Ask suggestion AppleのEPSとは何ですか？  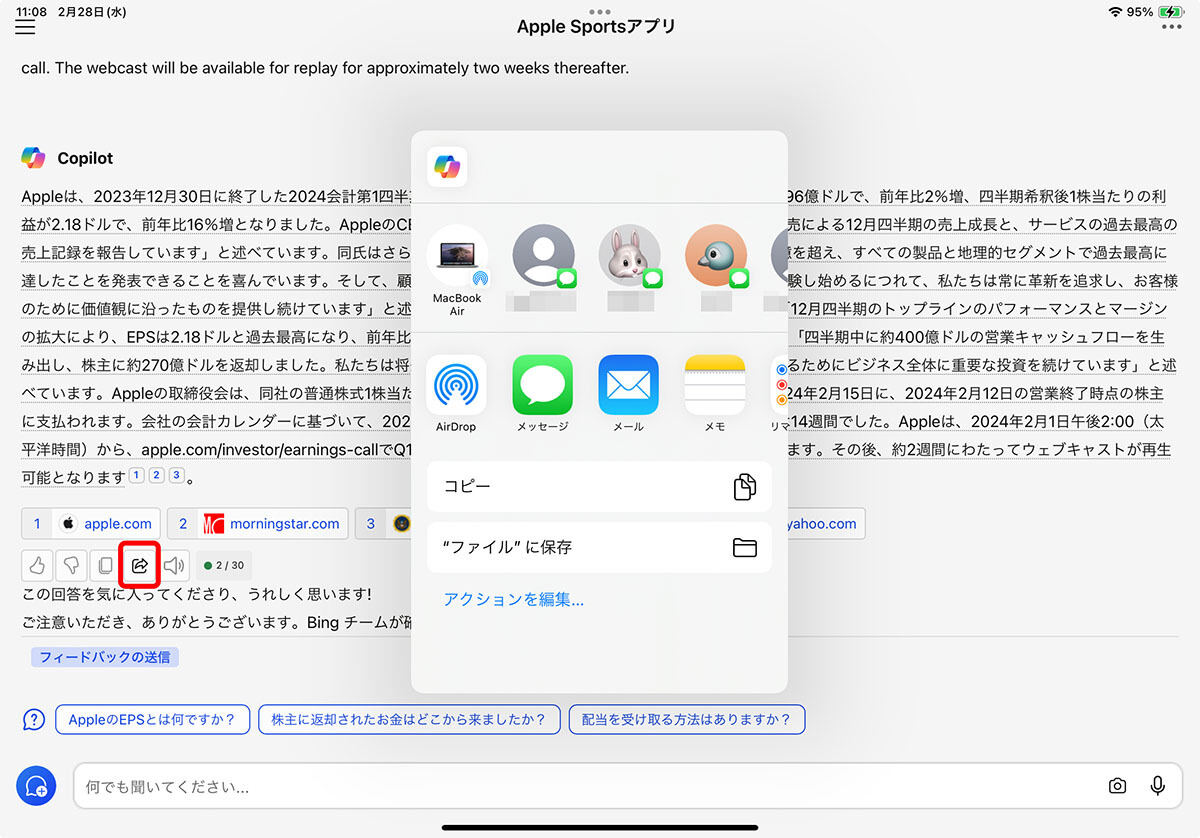click(x=152, y=720)
